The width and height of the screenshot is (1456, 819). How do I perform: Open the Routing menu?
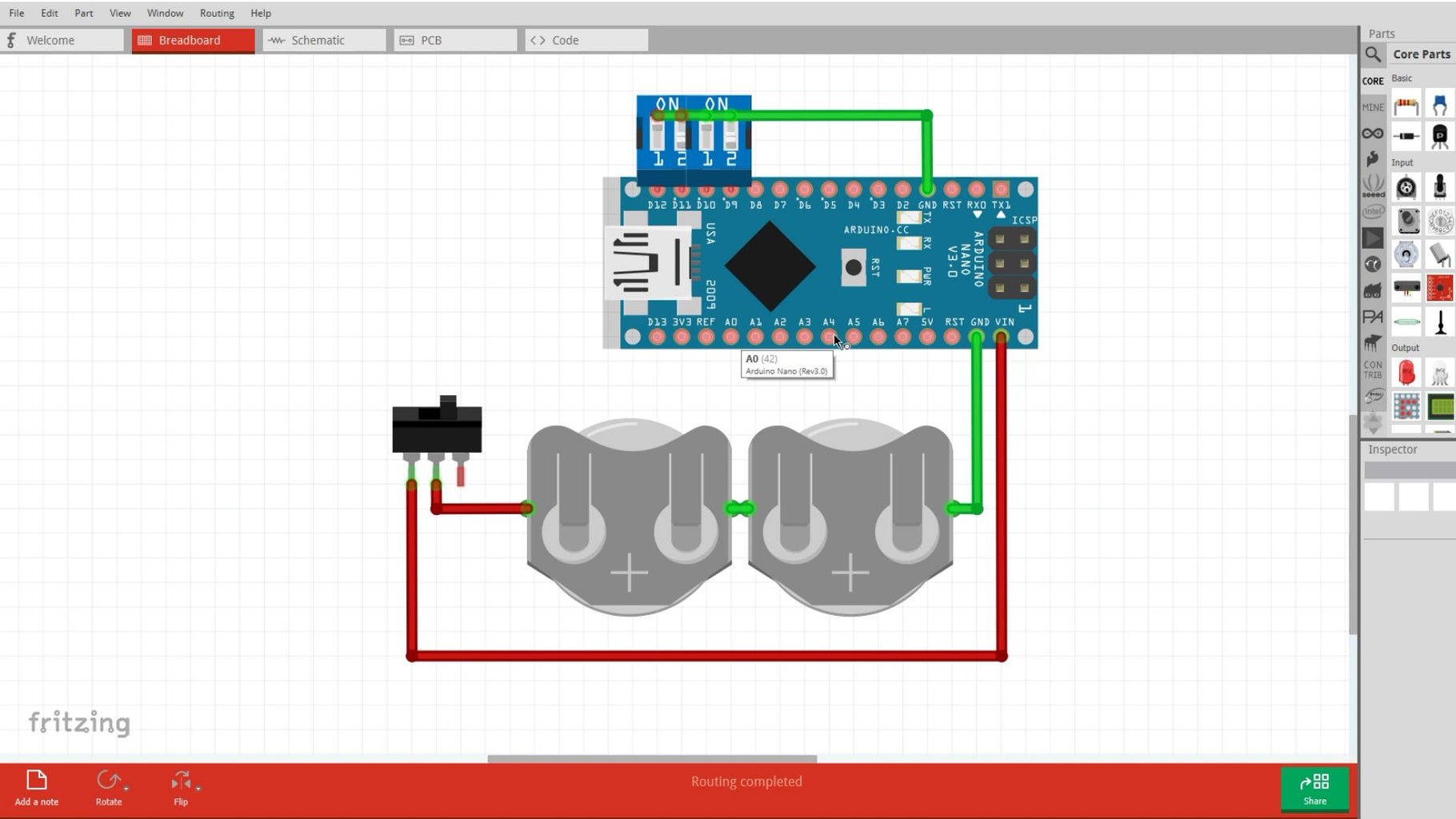pos(216,13)
